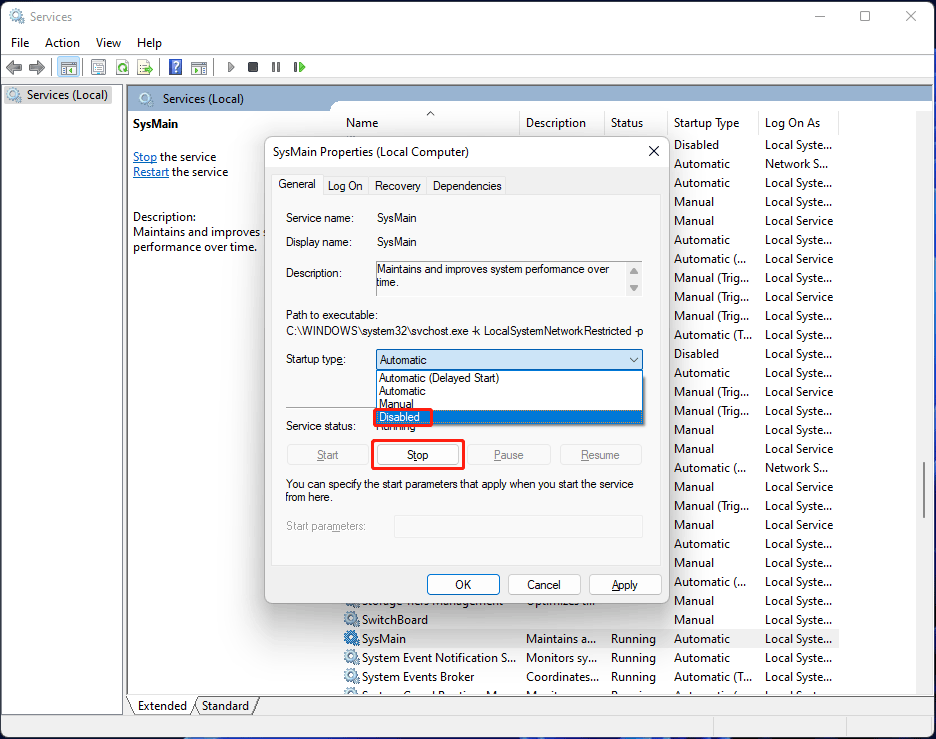Click the Refresh icon in the toolbar
The width and height of the screenshot is (936, 739).
pyautogui.click(x=122, y=67)
